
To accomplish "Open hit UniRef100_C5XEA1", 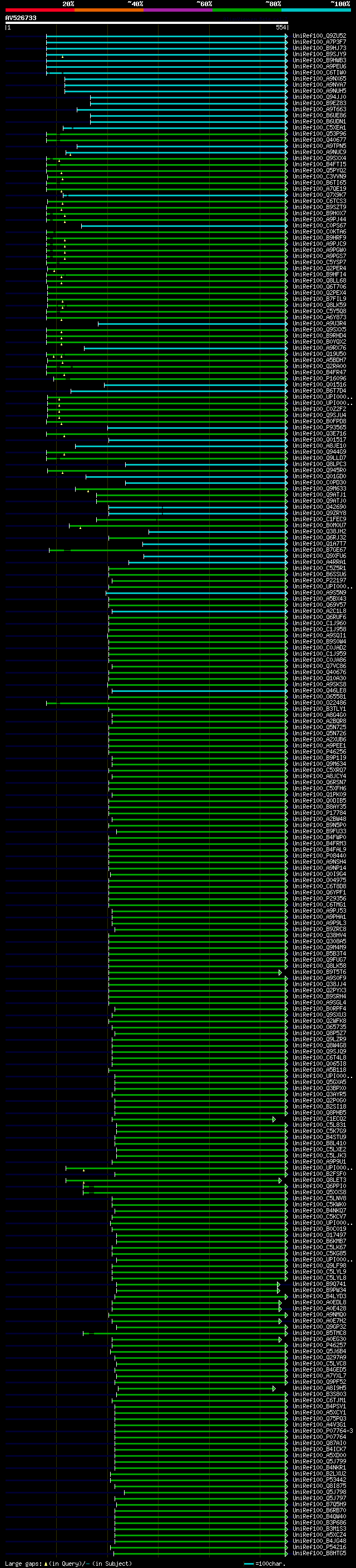I will (319, 128).
